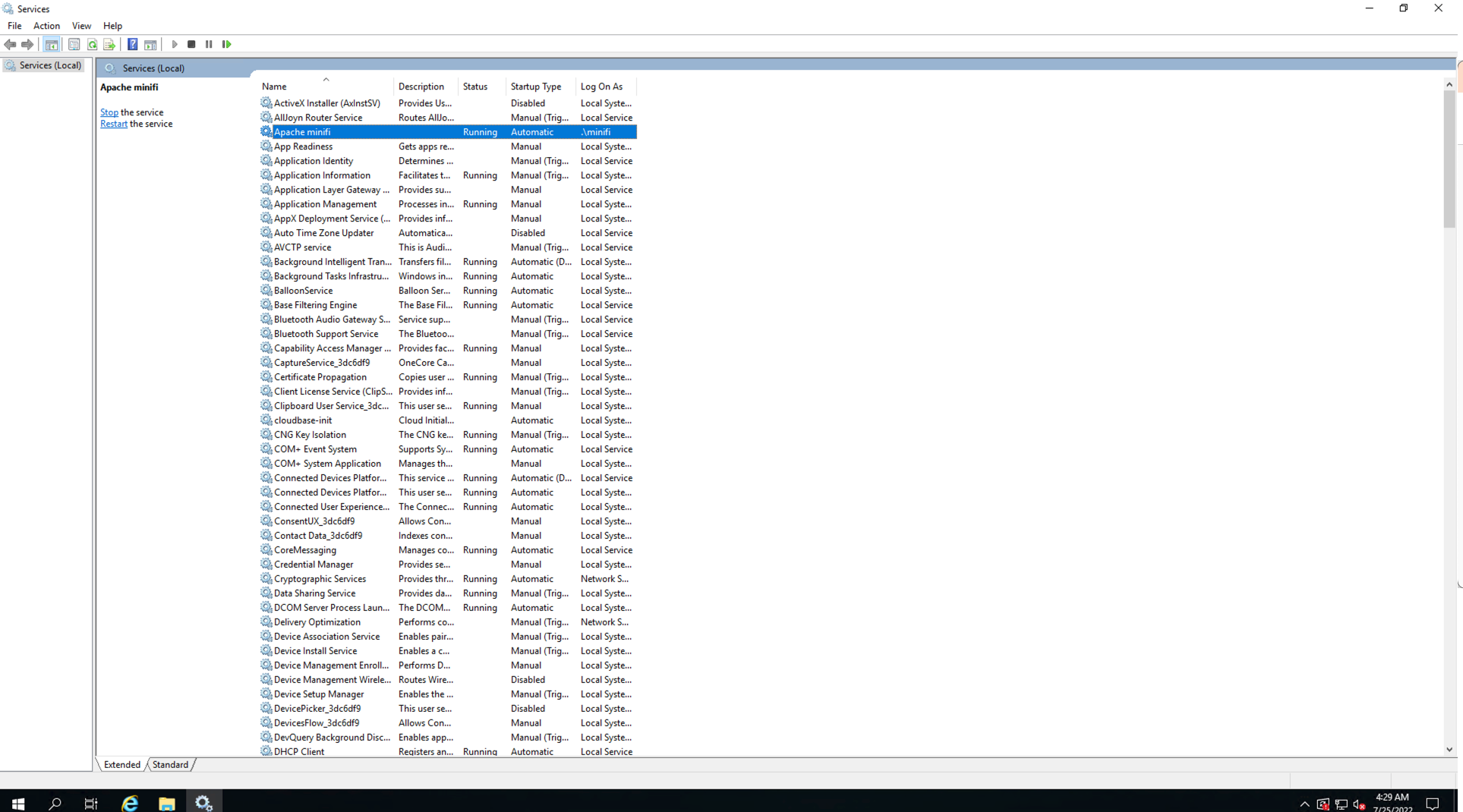The image size is (1463, 812).
Task: Open the Help toolbar icon
Action: (132, 45)
